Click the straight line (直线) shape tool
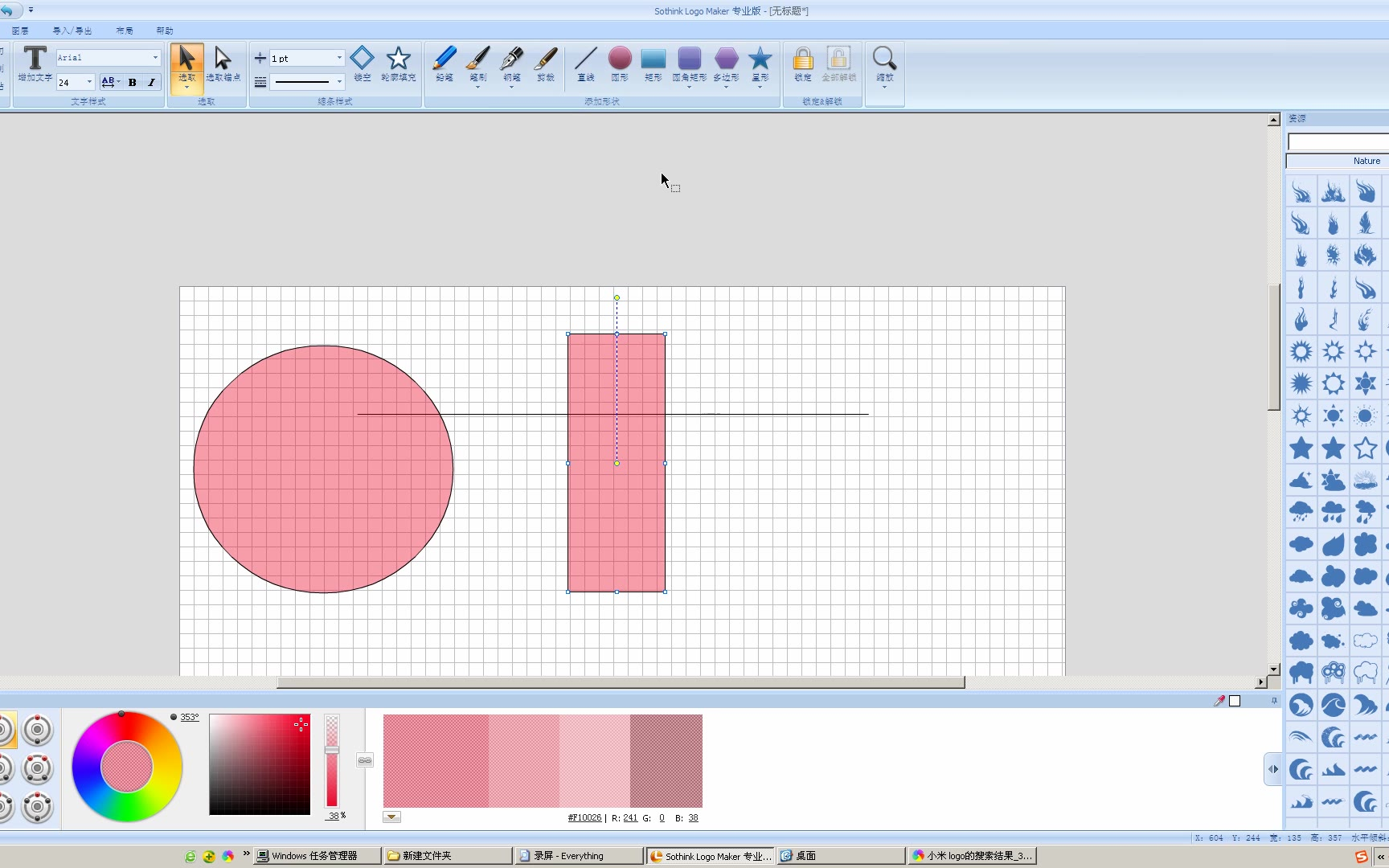 coord(585,63)
